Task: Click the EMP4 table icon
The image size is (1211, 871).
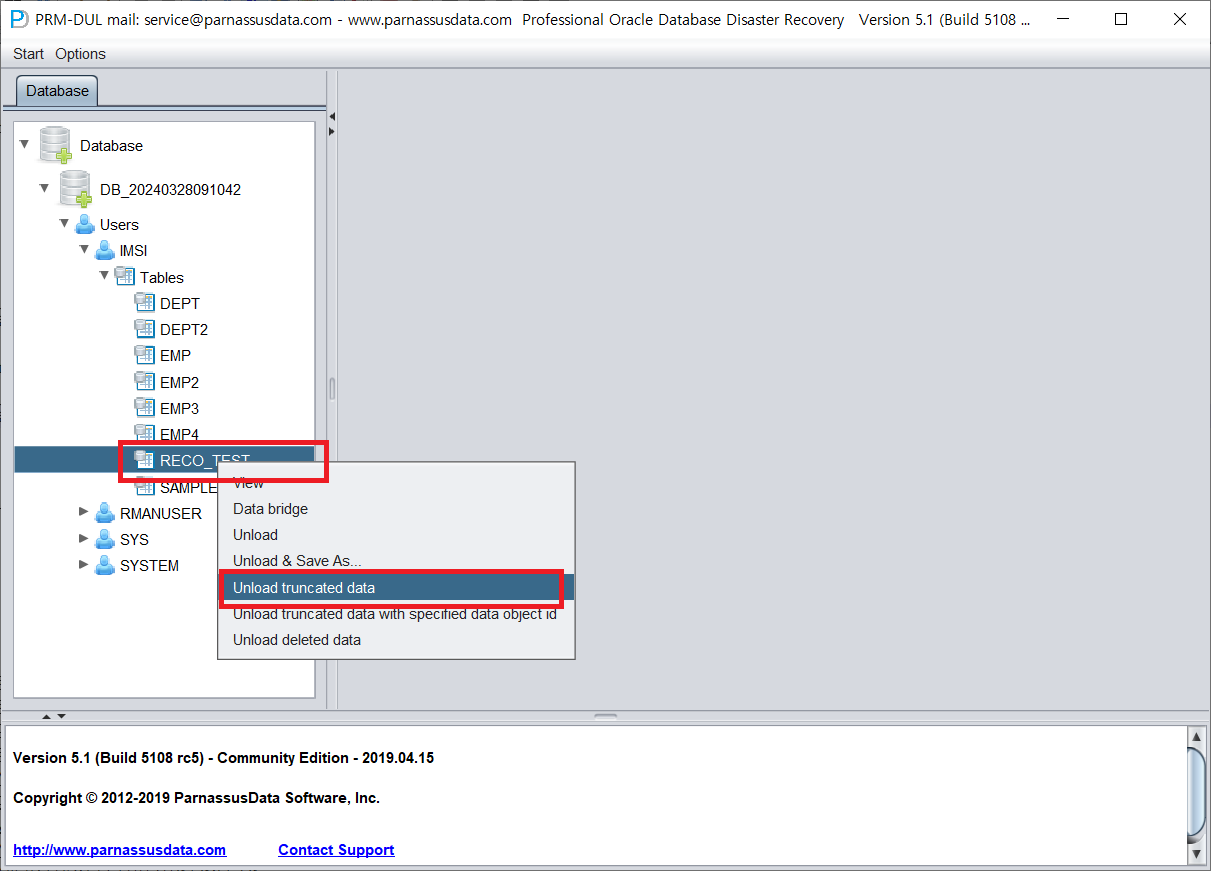Action: [x=145, y=433]
